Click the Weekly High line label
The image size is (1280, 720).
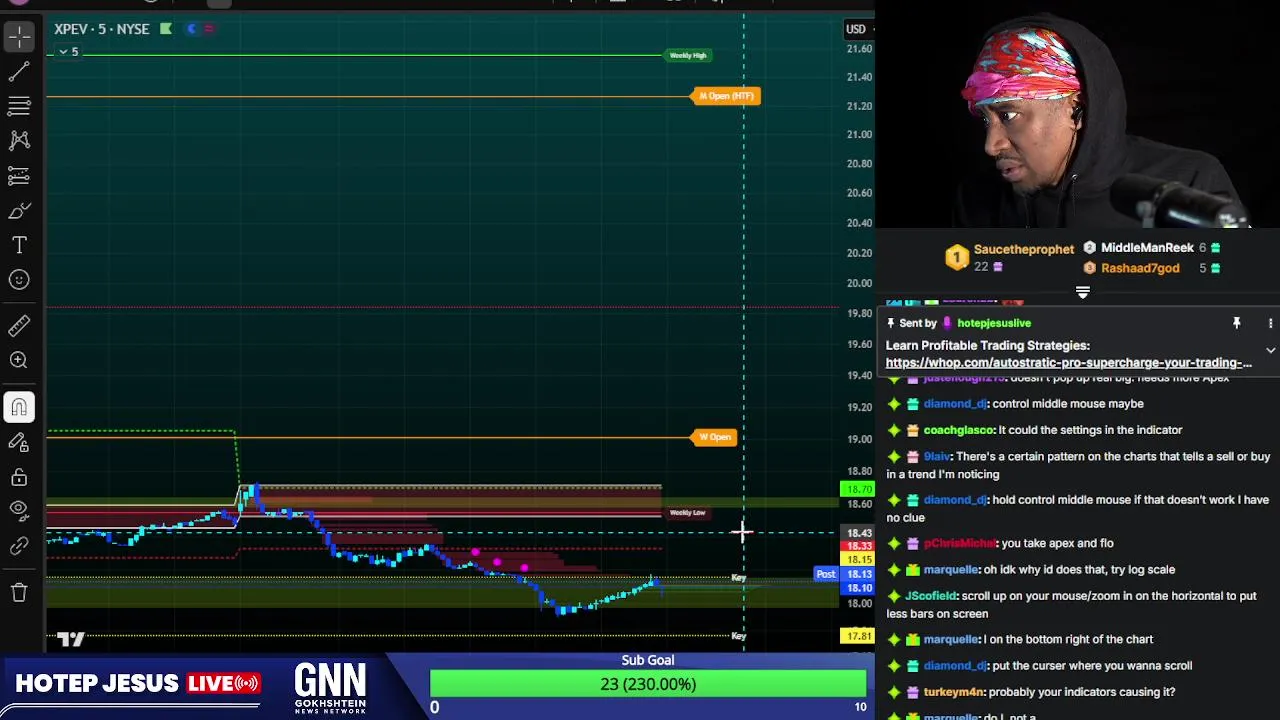687,55
